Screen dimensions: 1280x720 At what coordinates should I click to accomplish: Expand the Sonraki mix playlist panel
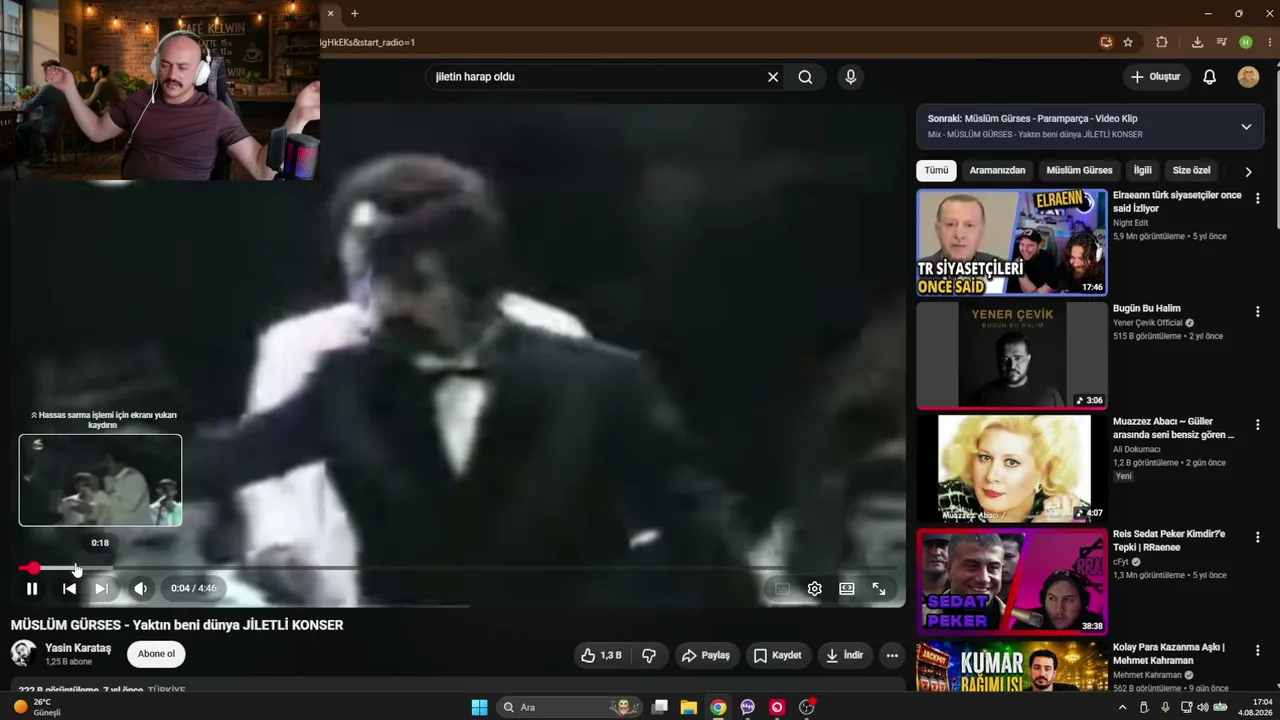[x=1246, y=127]
